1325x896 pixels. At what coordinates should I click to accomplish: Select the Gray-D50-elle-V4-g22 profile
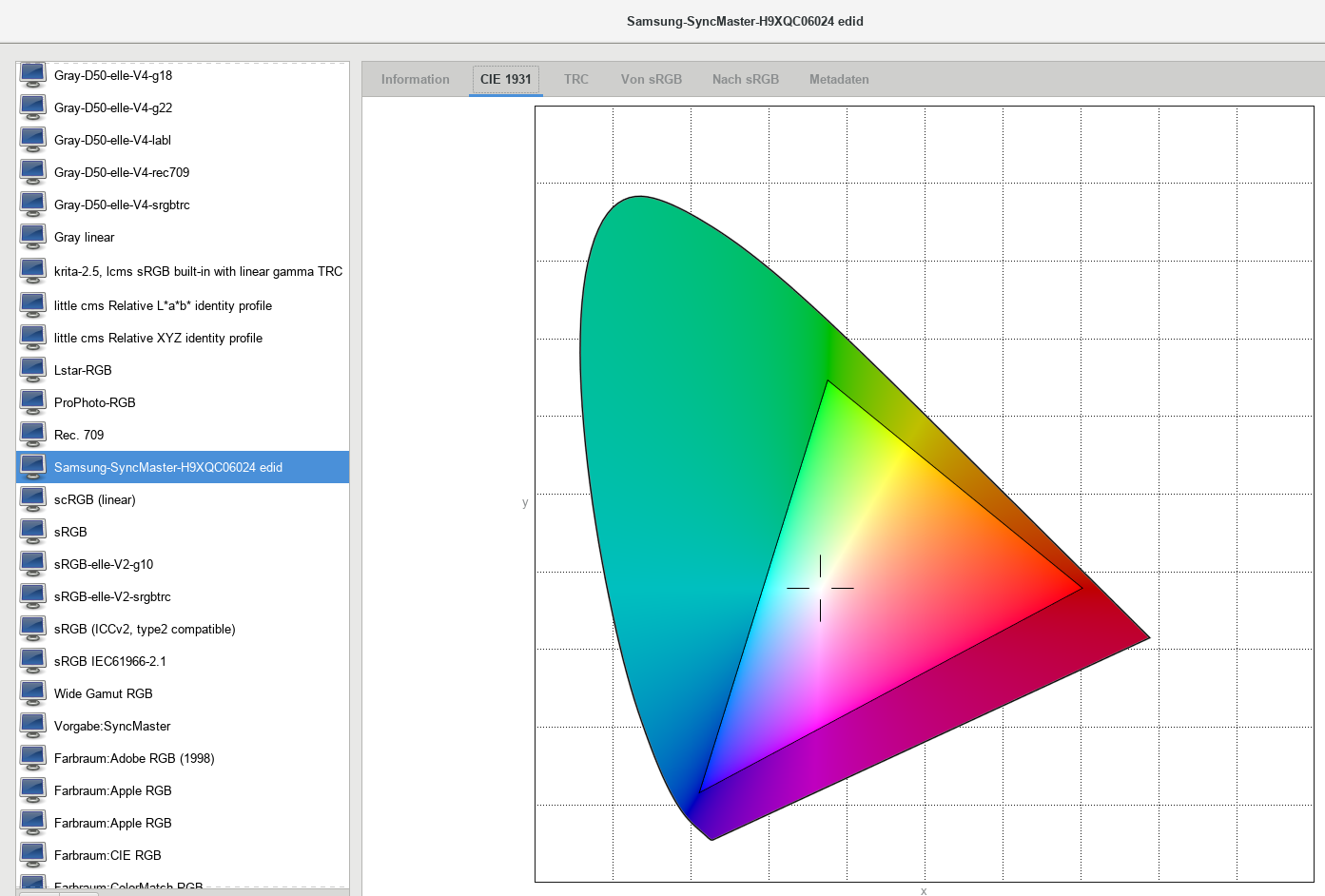point(183,107)
